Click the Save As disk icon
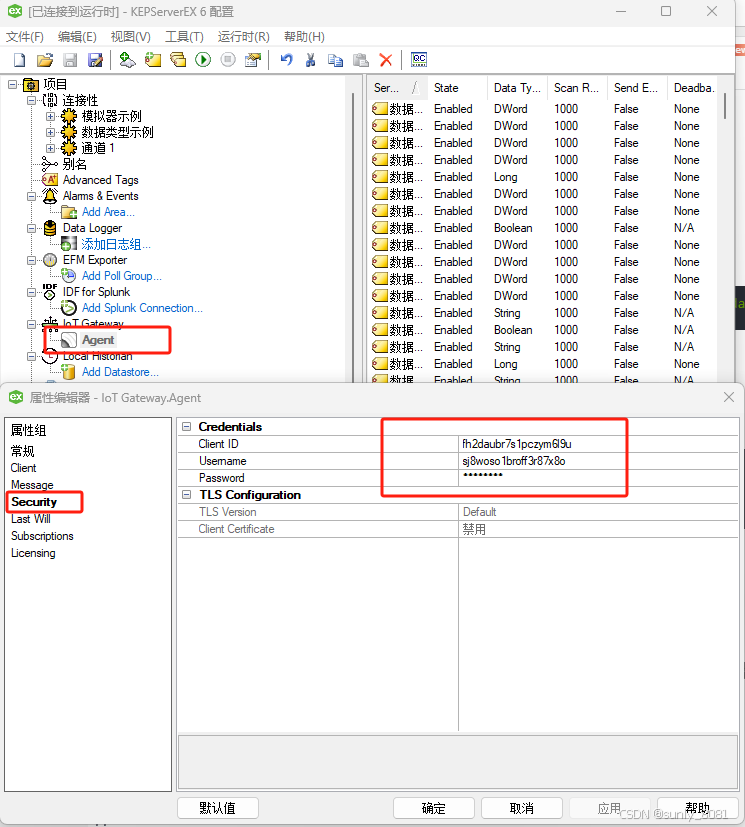The image size is (745, 827). coord(95,60)
